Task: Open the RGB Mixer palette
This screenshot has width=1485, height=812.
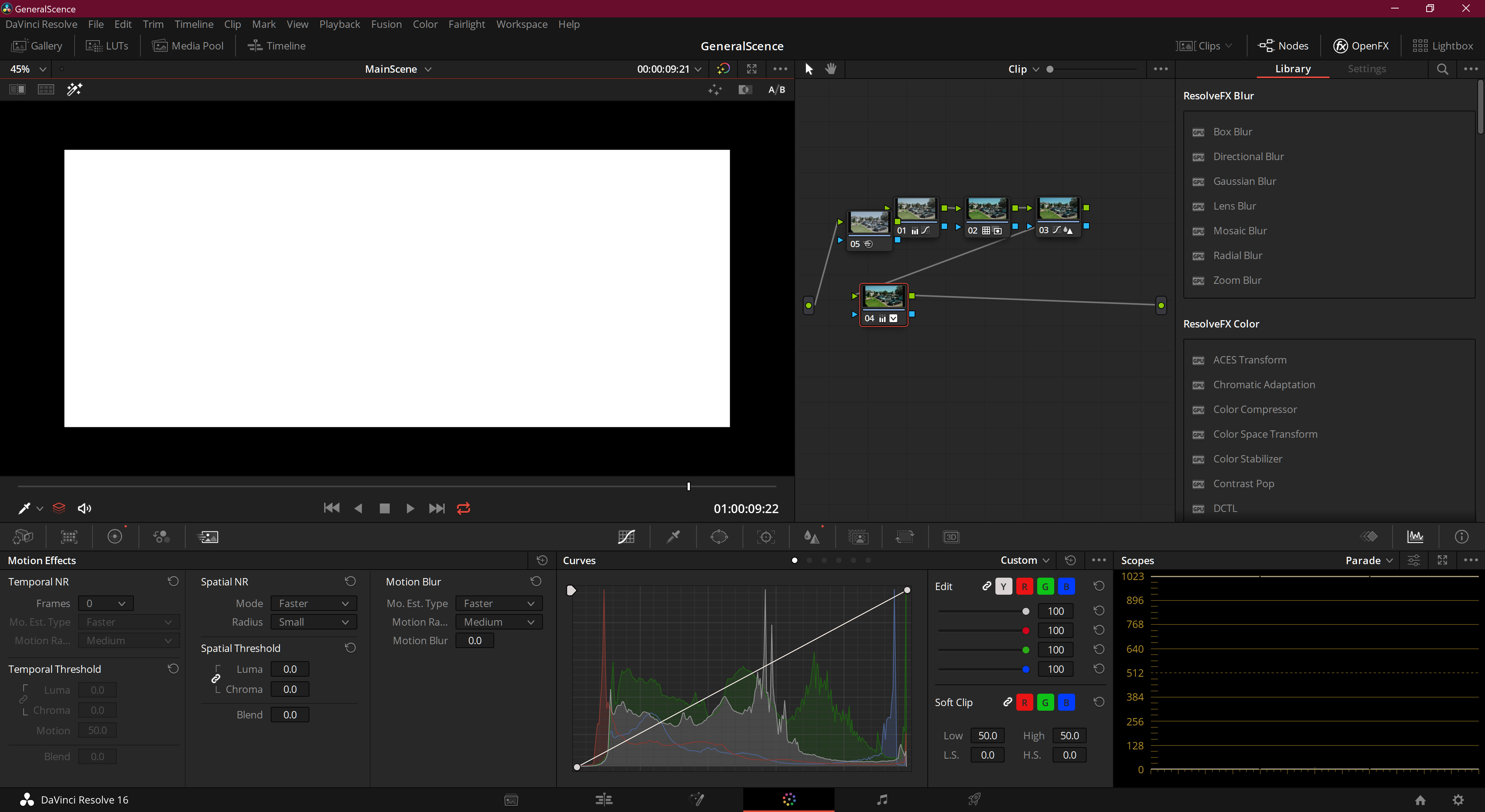Action: (x=161, y=537)
